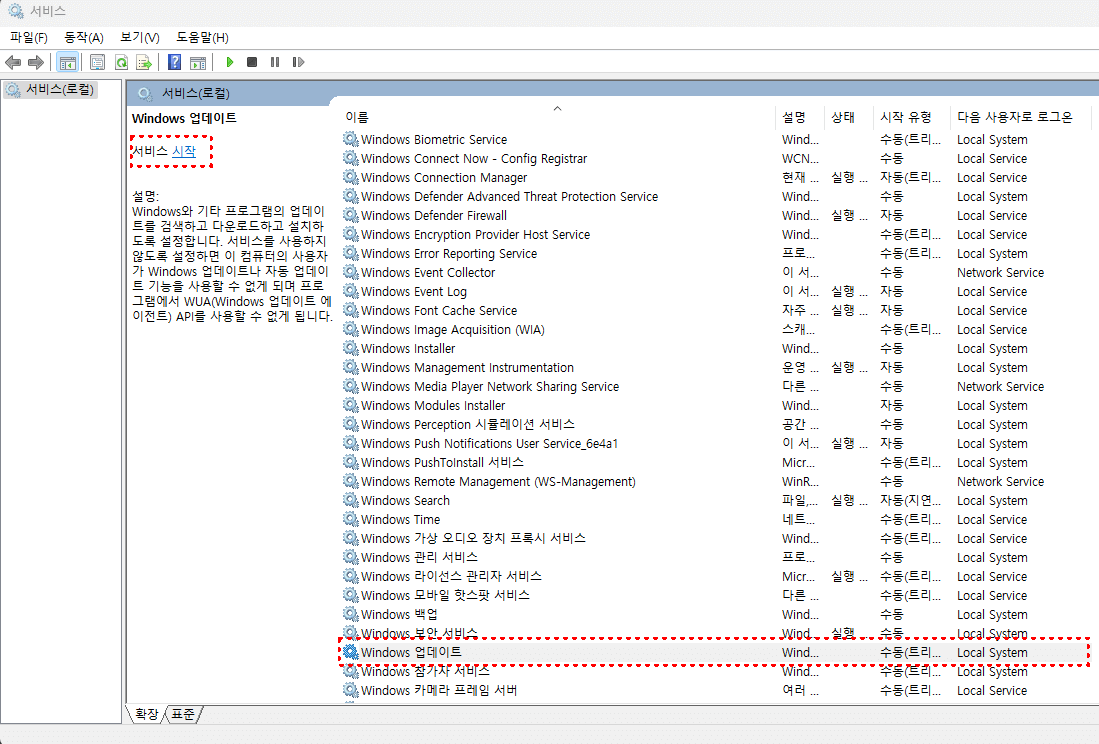The image size is (1099, 744).
Task: Select Windows 관리 서비스 row
Action: (x=715, y=558)
